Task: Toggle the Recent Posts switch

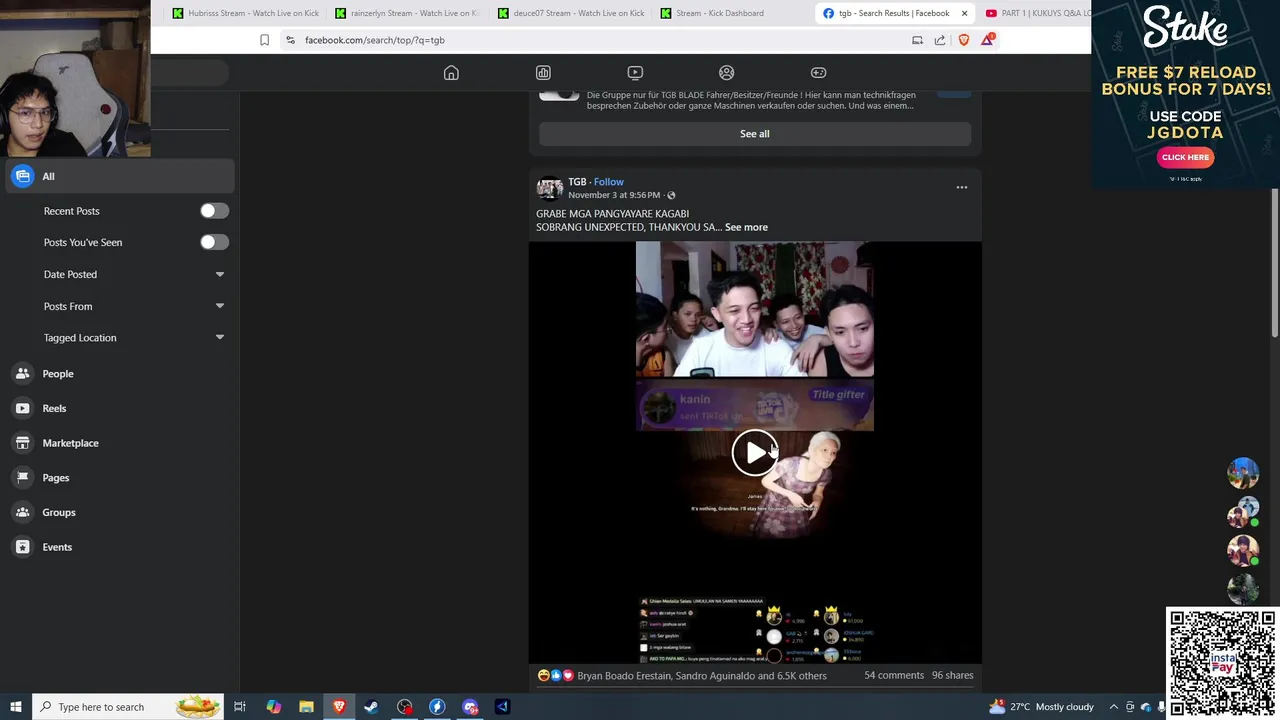Action: pos(214,211)
